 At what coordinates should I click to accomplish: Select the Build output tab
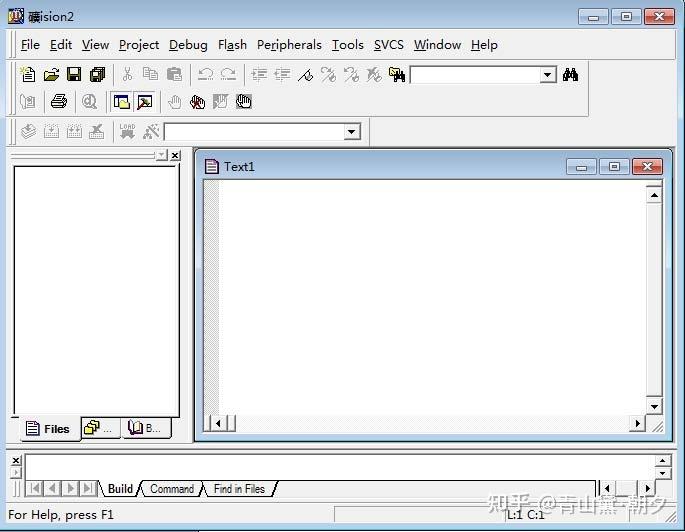coord(120,488)
